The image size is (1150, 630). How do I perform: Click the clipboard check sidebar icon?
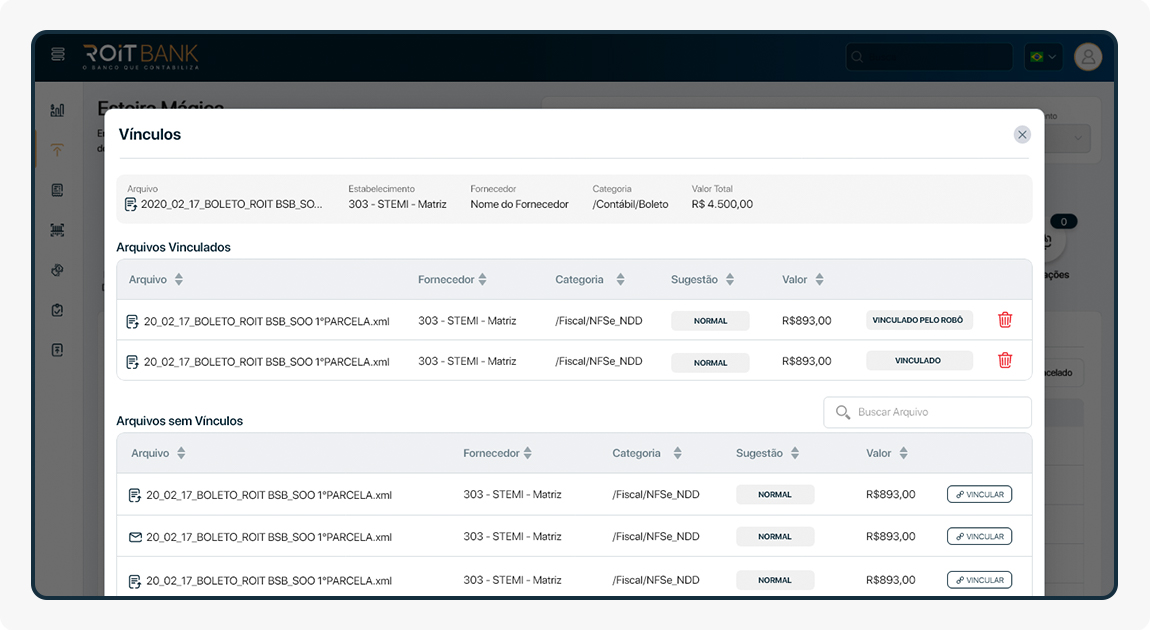tap(57, 310)
